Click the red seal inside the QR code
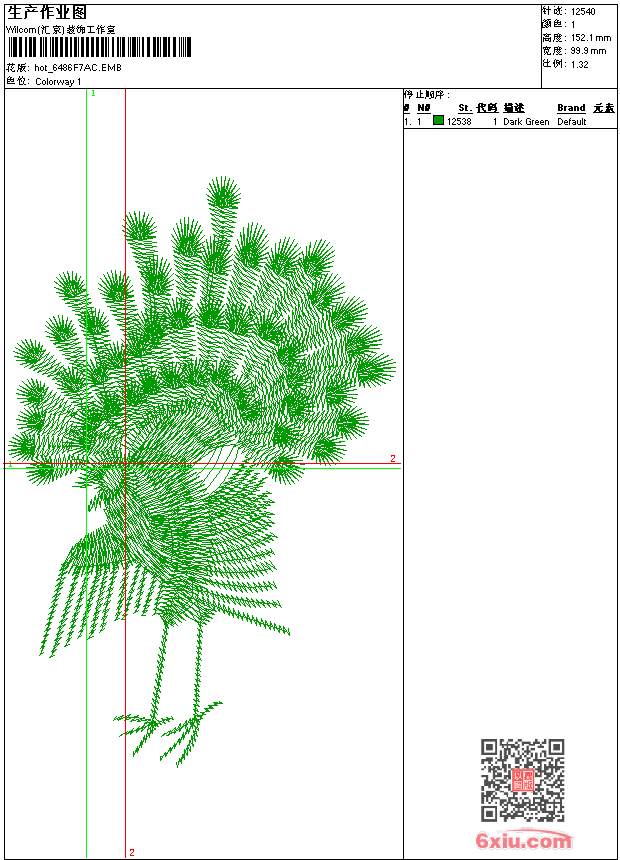 tap(522, 780)
